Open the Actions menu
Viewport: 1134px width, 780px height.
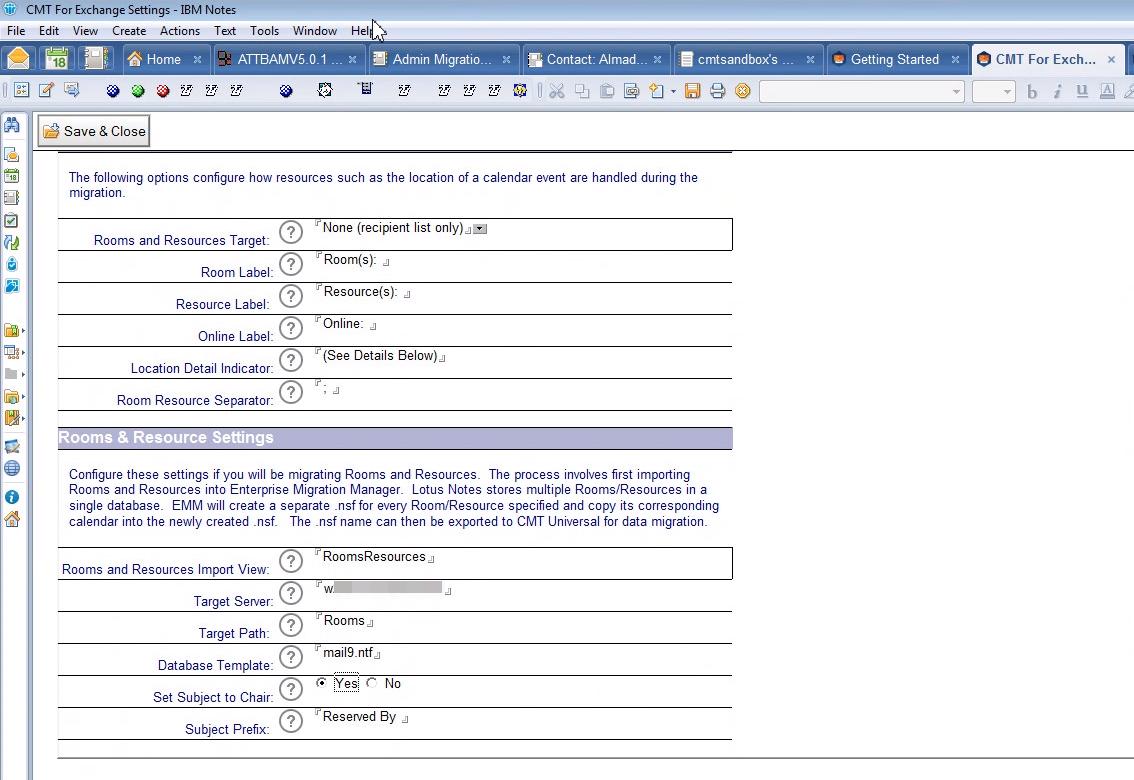(x=179, y=30)
